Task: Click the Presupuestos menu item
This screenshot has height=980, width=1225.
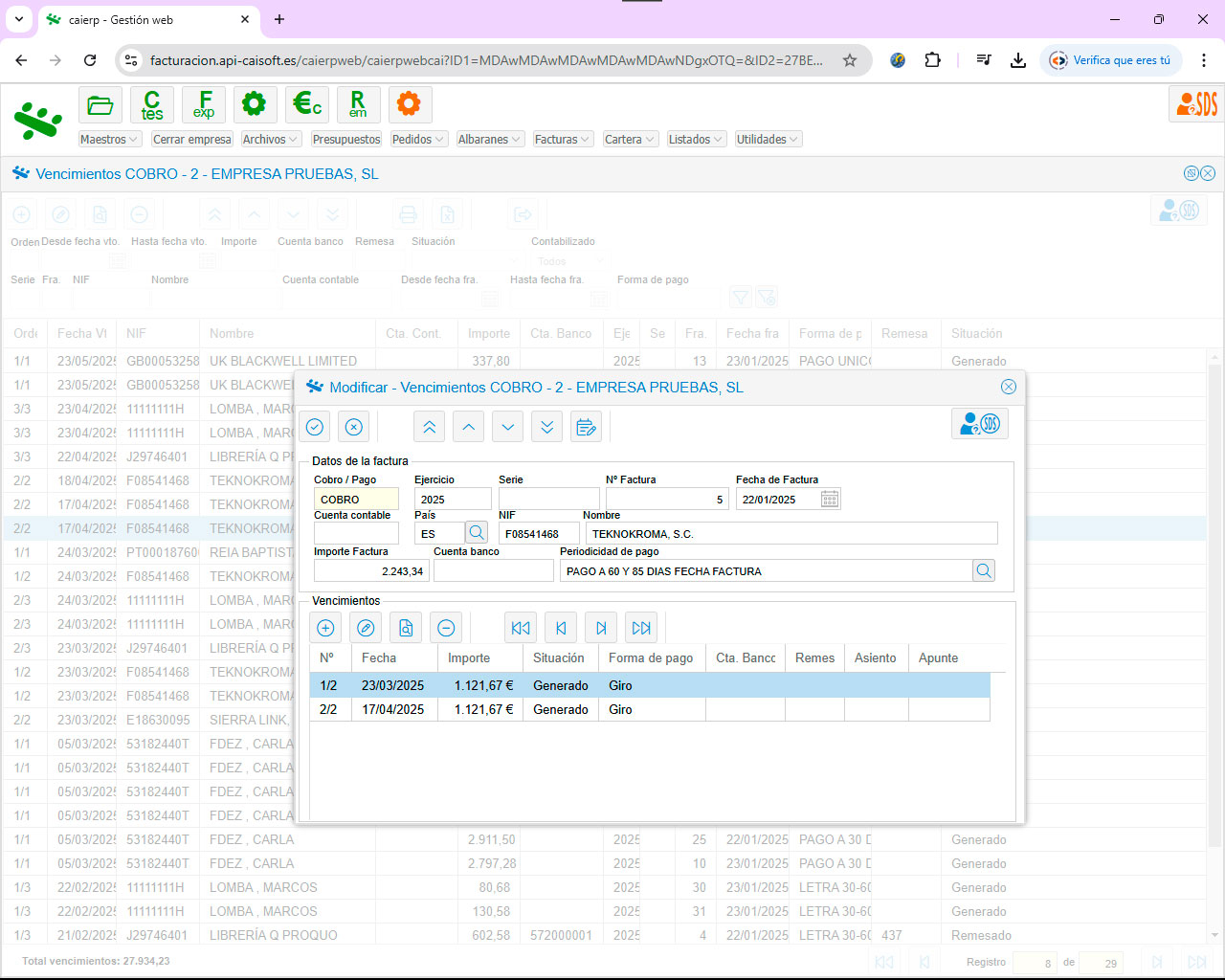Action: tap(346, 140)
